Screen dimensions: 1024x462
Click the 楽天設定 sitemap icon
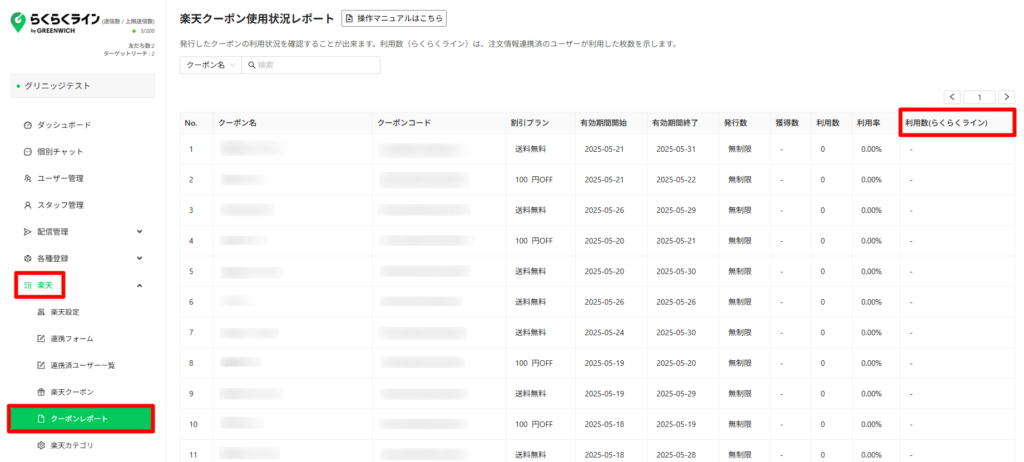pos(40,312)
